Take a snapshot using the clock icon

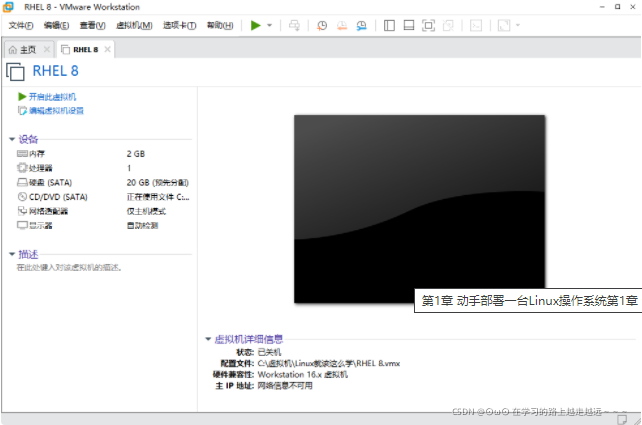coord(322,25)
